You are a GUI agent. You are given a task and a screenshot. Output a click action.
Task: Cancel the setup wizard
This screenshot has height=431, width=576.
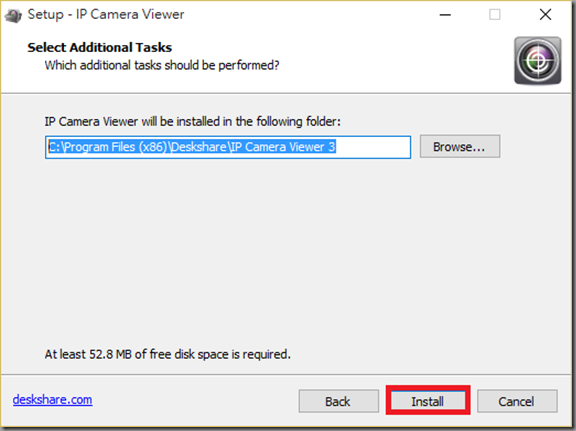point(517,401)
